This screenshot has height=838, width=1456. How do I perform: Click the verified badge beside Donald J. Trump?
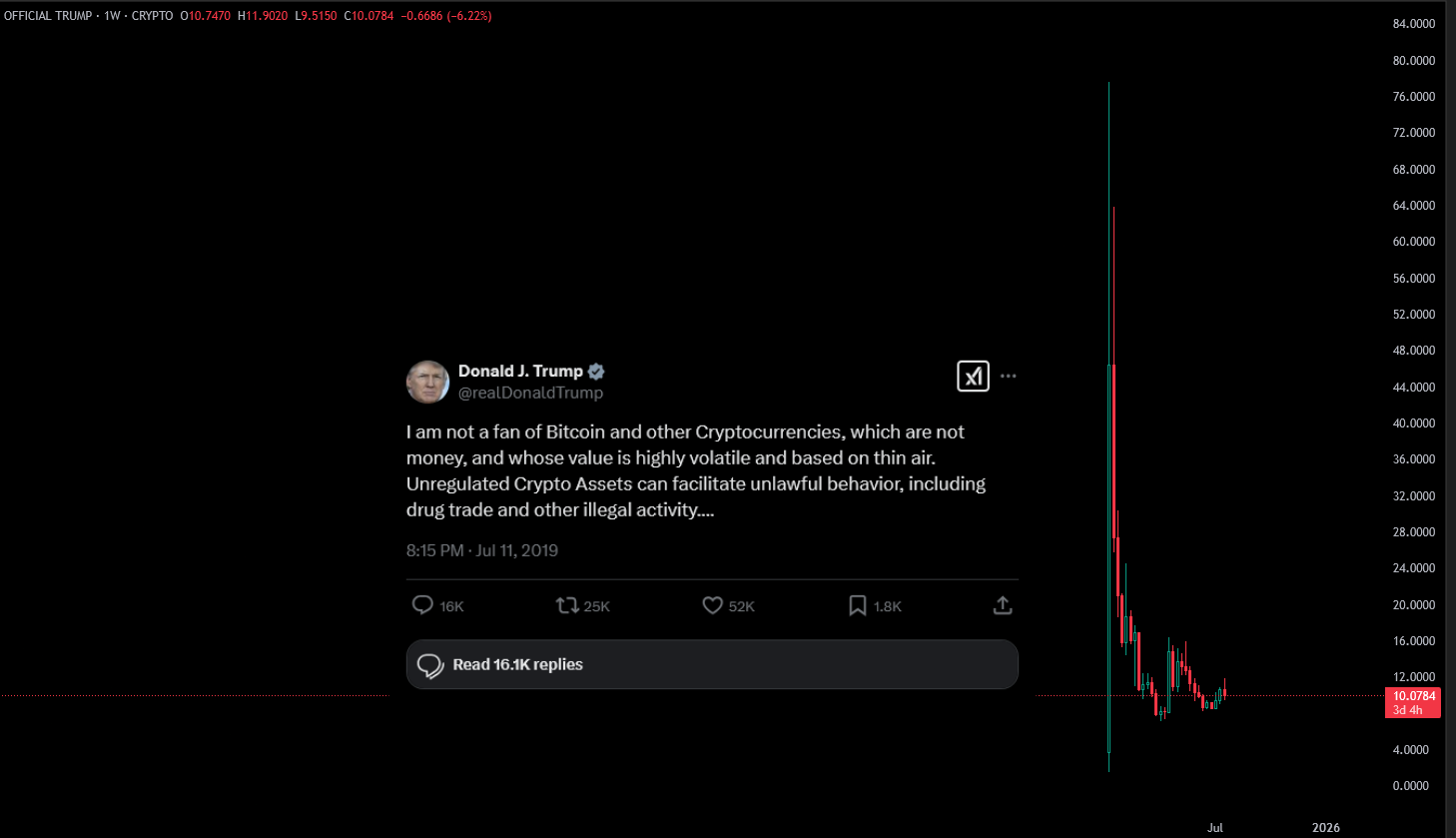596,372
